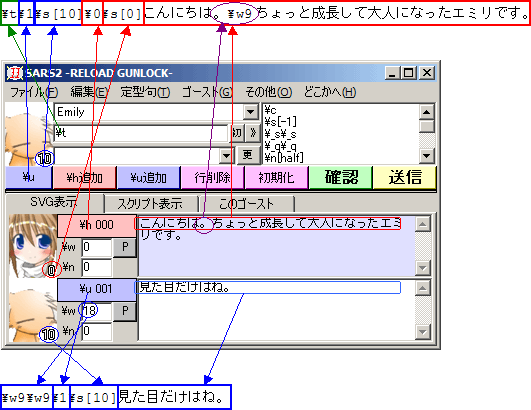The image size is (531, 410).
Task: Click the cat surface thumbnail beside Emily dropdown
Action: [x=29, y=134]
